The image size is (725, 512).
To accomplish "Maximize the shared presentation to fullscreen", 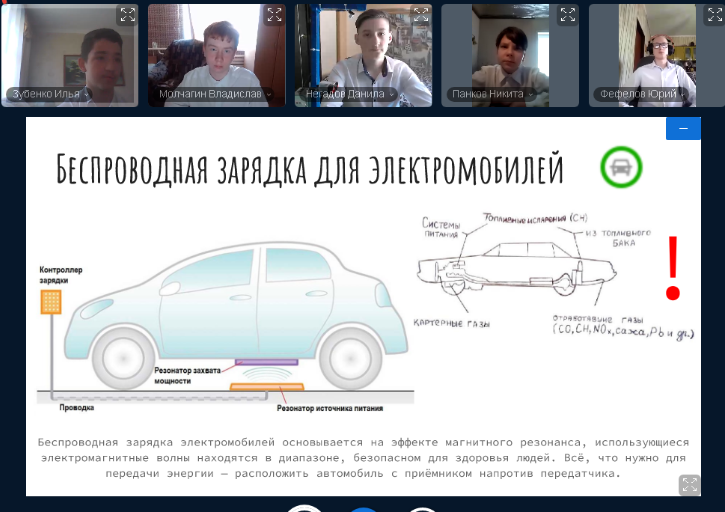I will tap(689, 484).
